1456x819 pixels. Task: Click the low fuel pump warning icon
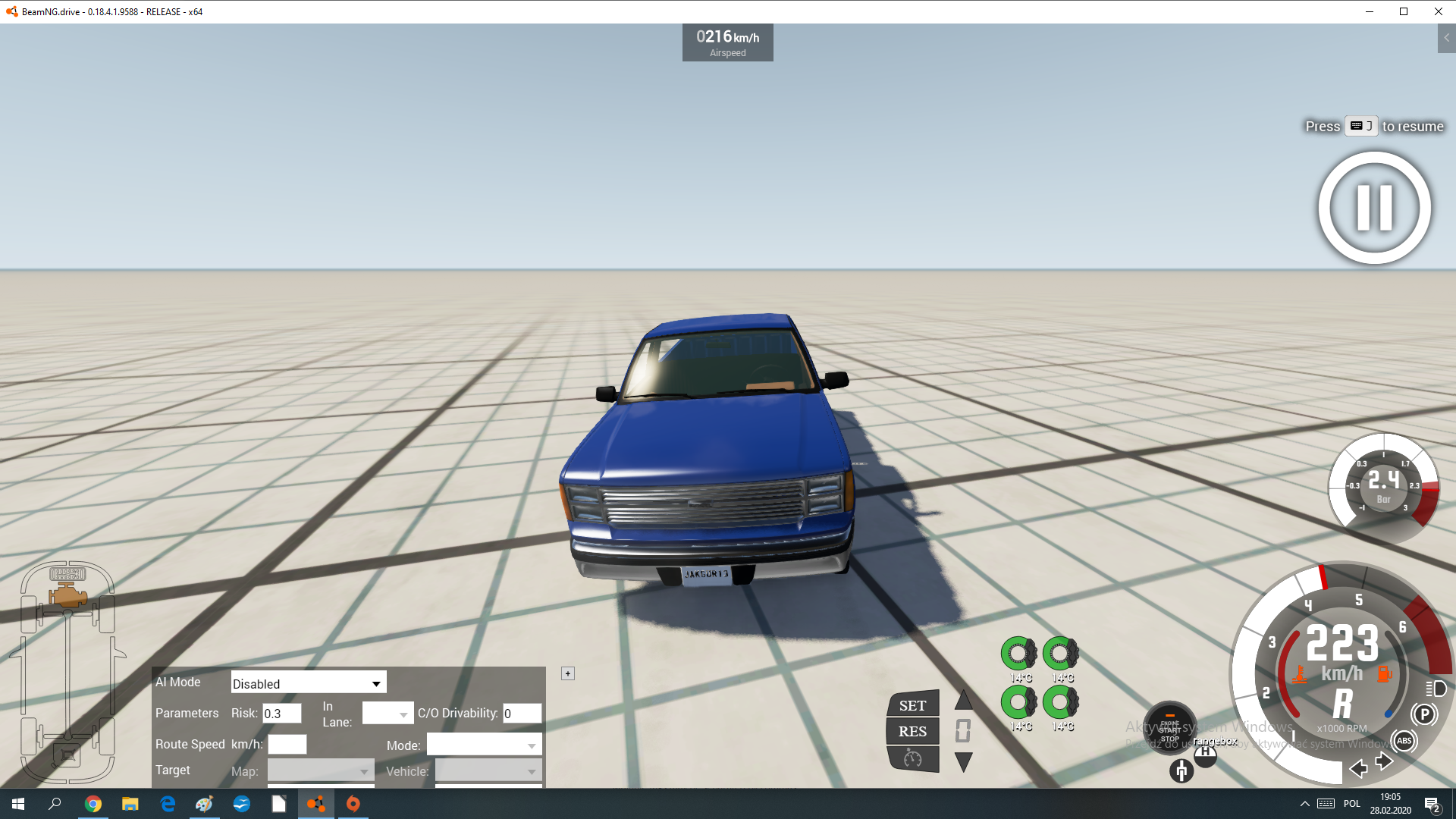pyautogui.click(x=1384, y=674)
